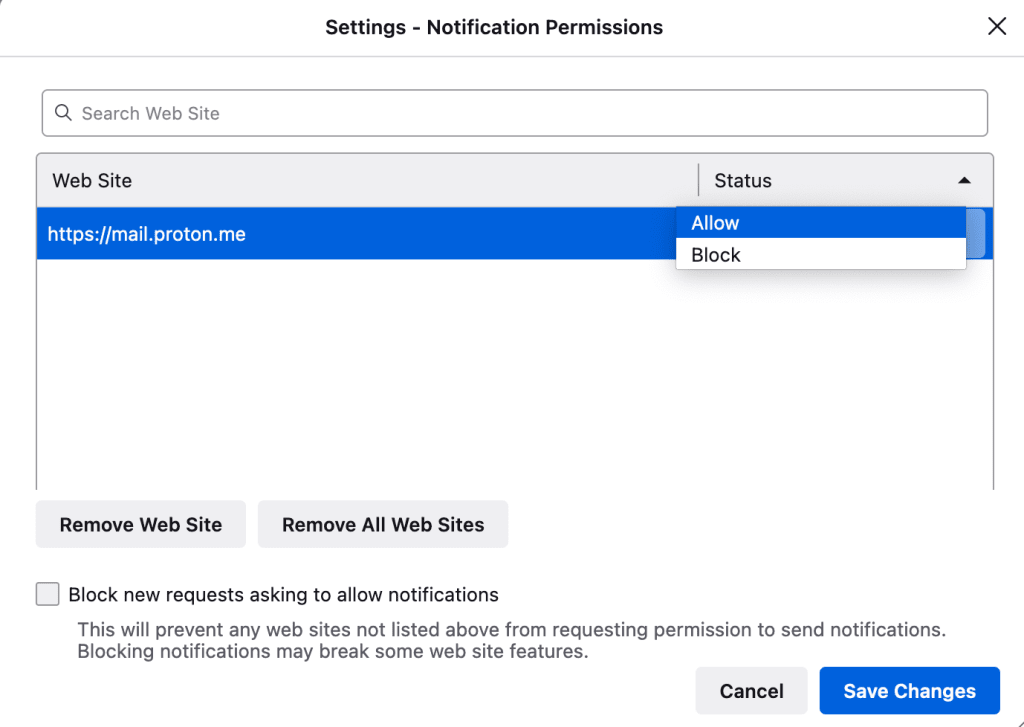Click the sort arrow on Status column
This screenshot has width=1024, height=727.
pos(965,180)
